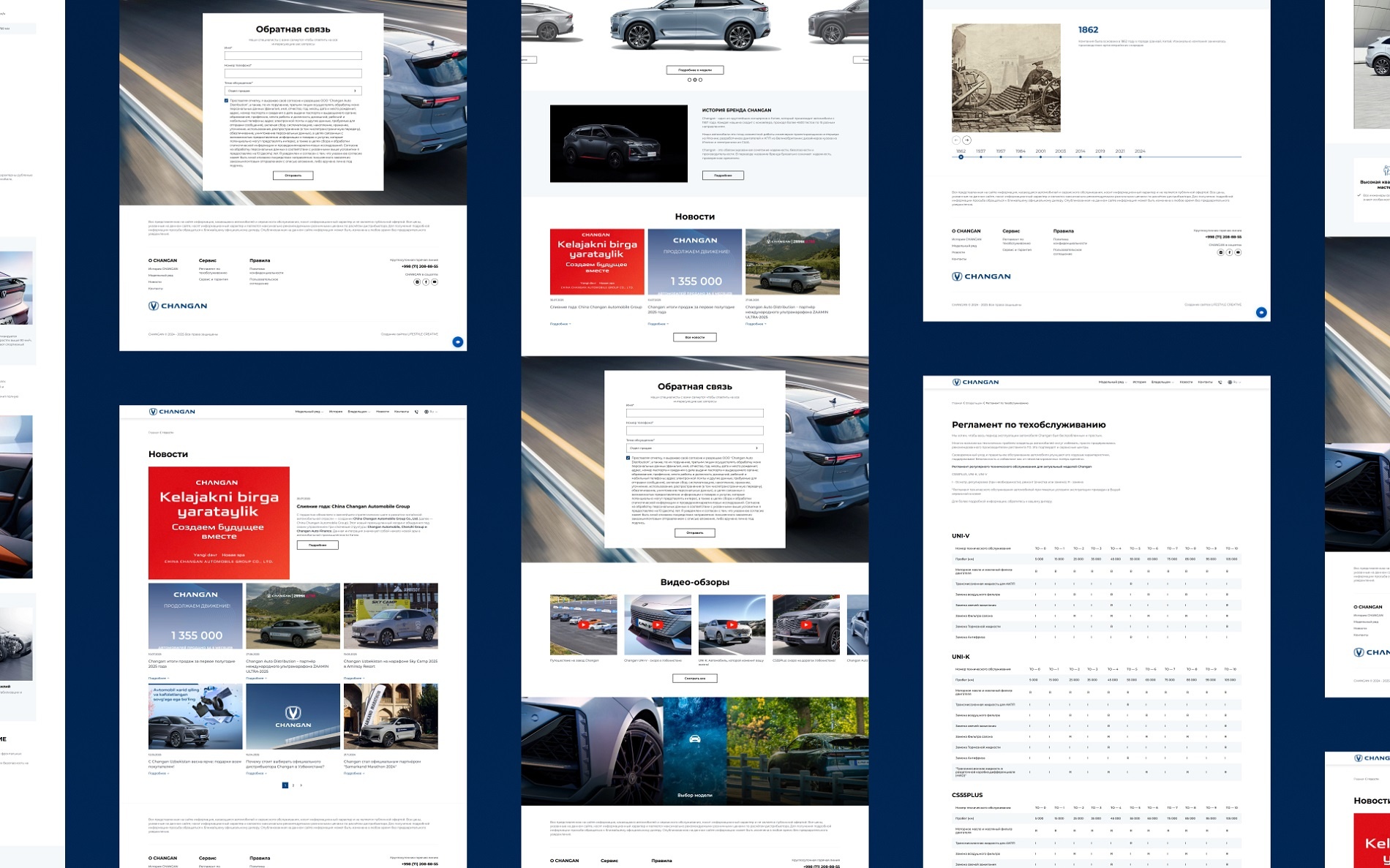
Task: Open the Ru language selector on the maintenance page
Action: [x=1233, y=382]
